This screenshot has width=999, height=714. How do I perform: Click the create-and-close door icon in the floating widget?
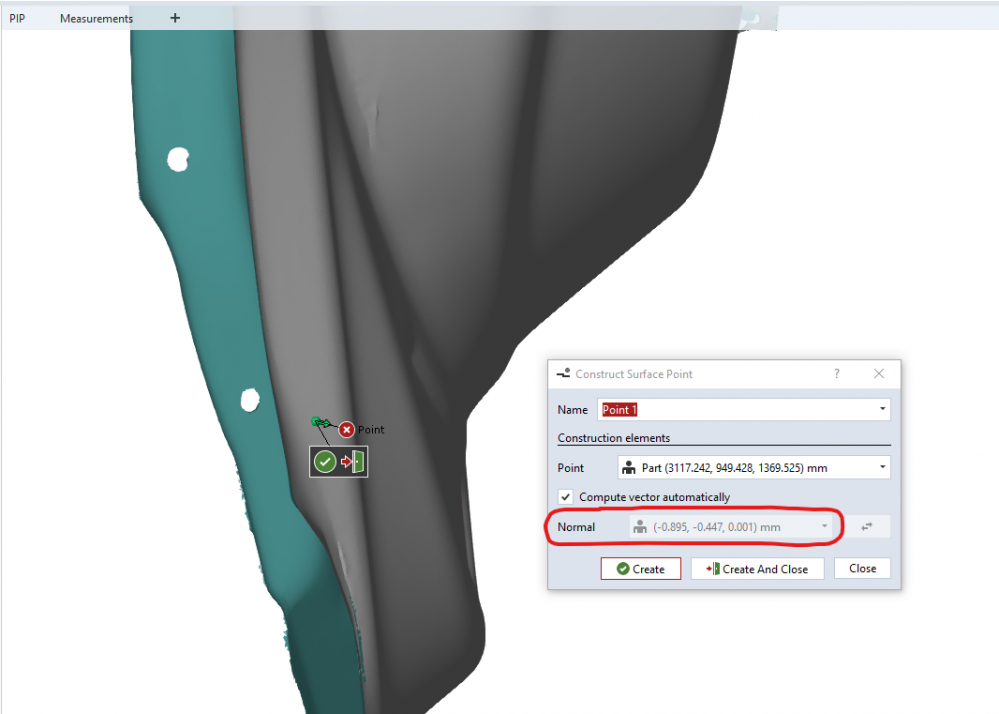coord(354,461)
